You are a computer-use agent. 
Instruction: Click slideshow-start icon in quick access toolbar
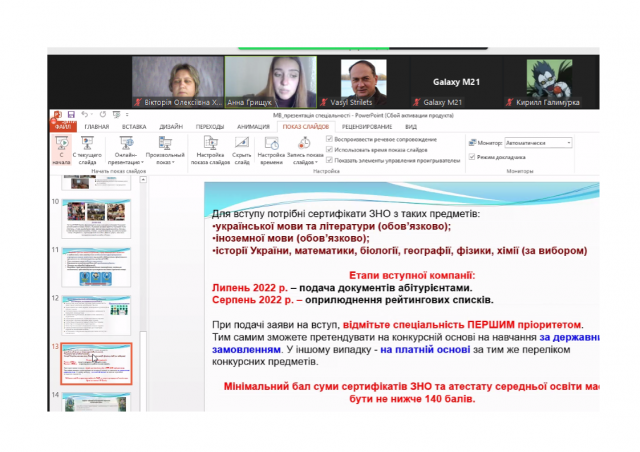[x=116, y=115]
